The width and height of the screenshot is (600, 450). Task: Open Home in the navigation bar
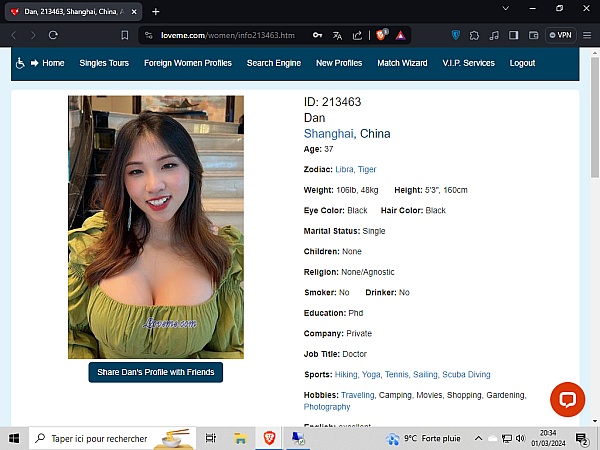[53, 63]
